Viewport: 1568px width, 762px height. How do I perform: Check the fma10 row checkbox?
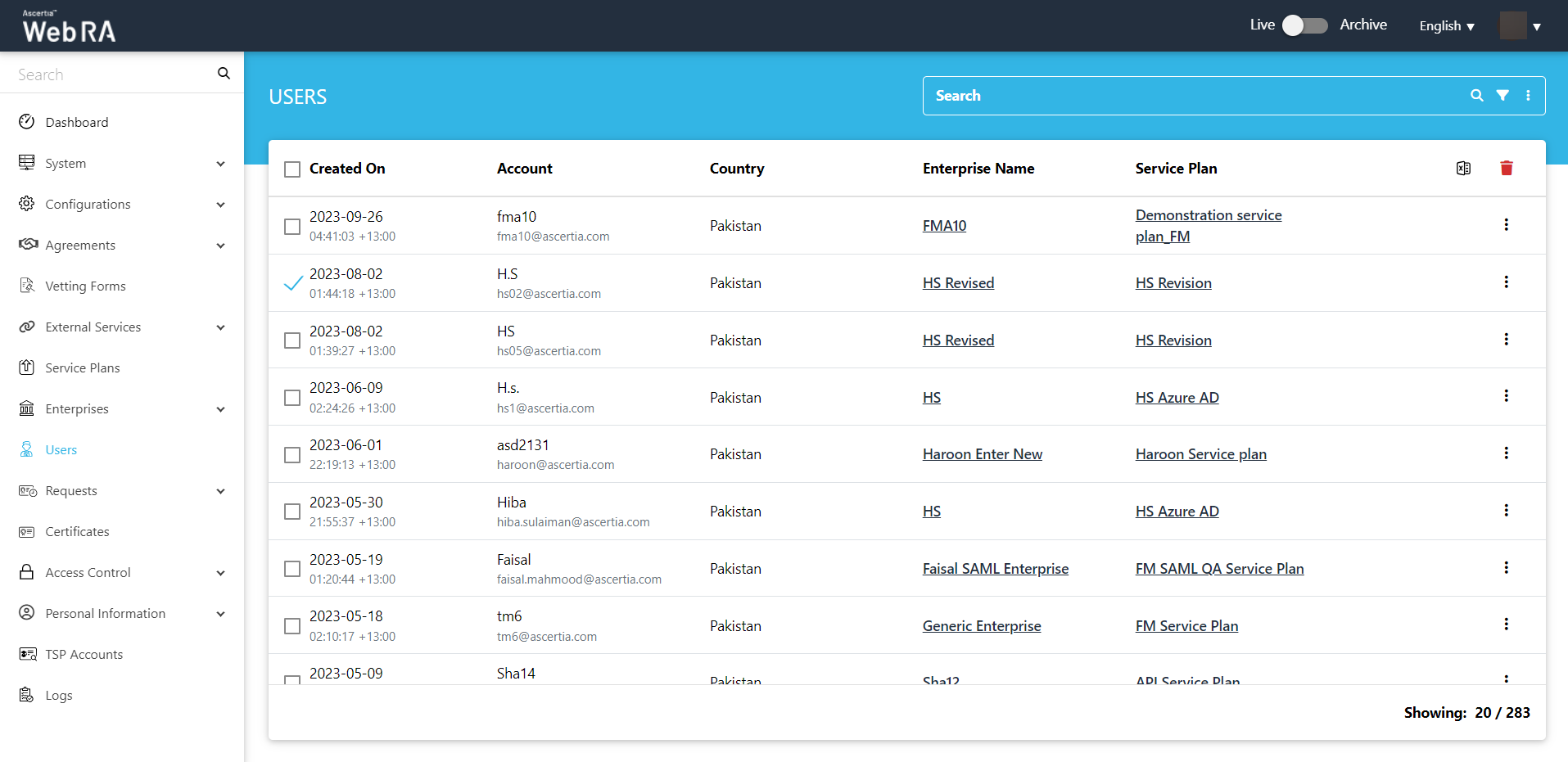coord(292,227)
